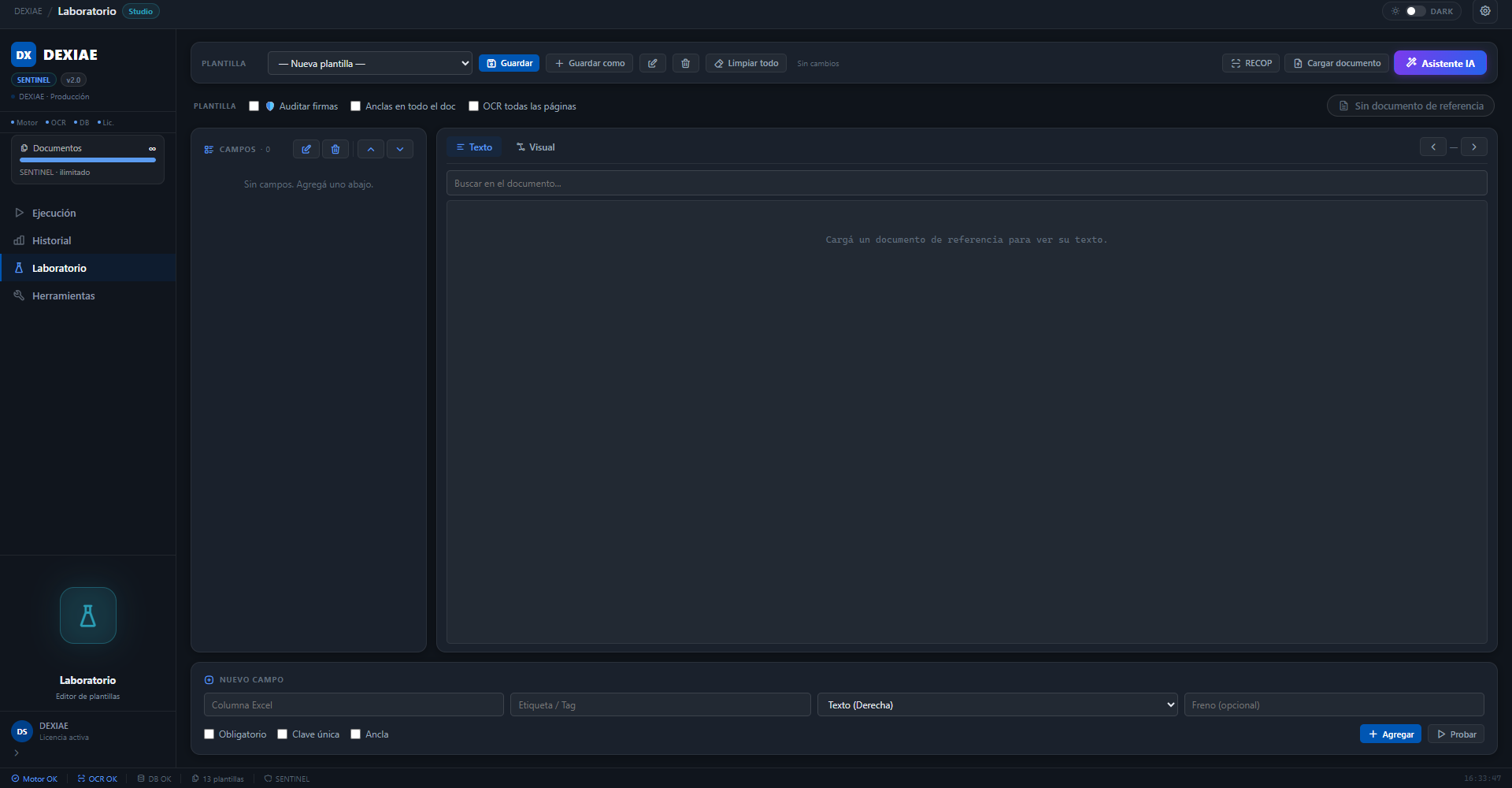Enable the Auditar firmas checkbox

tap(254, 106)
